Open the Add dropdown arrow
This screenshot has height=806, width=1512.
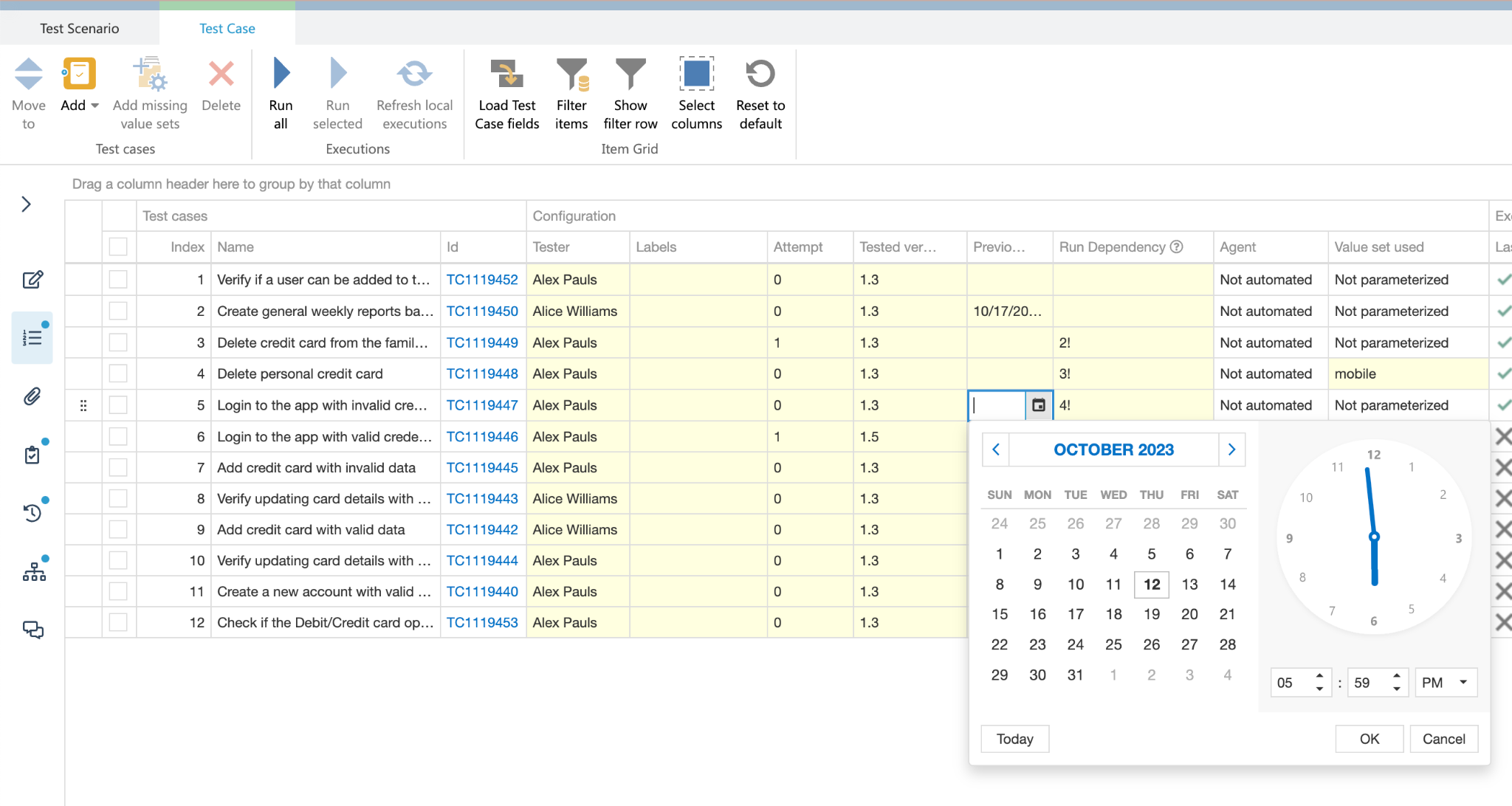(x=95, y=106)
